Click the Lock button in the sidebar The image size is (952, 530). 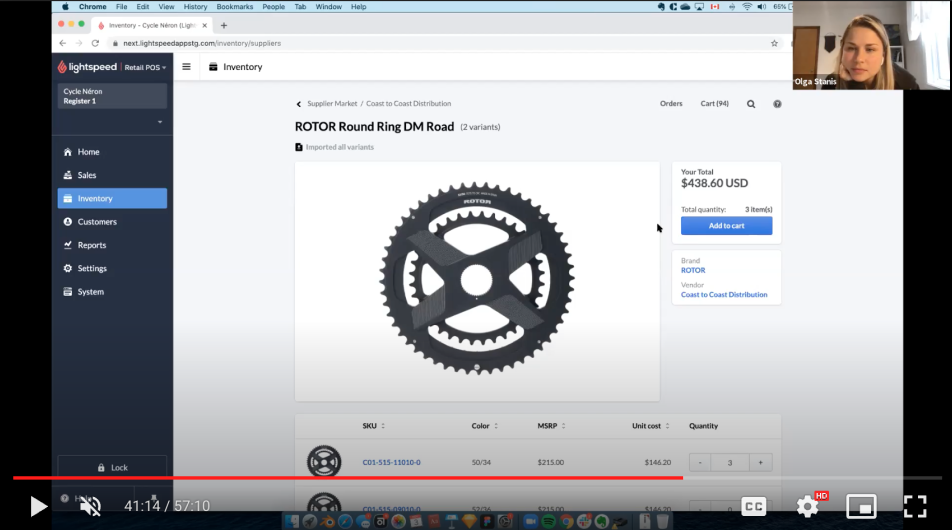pos(112,467)
